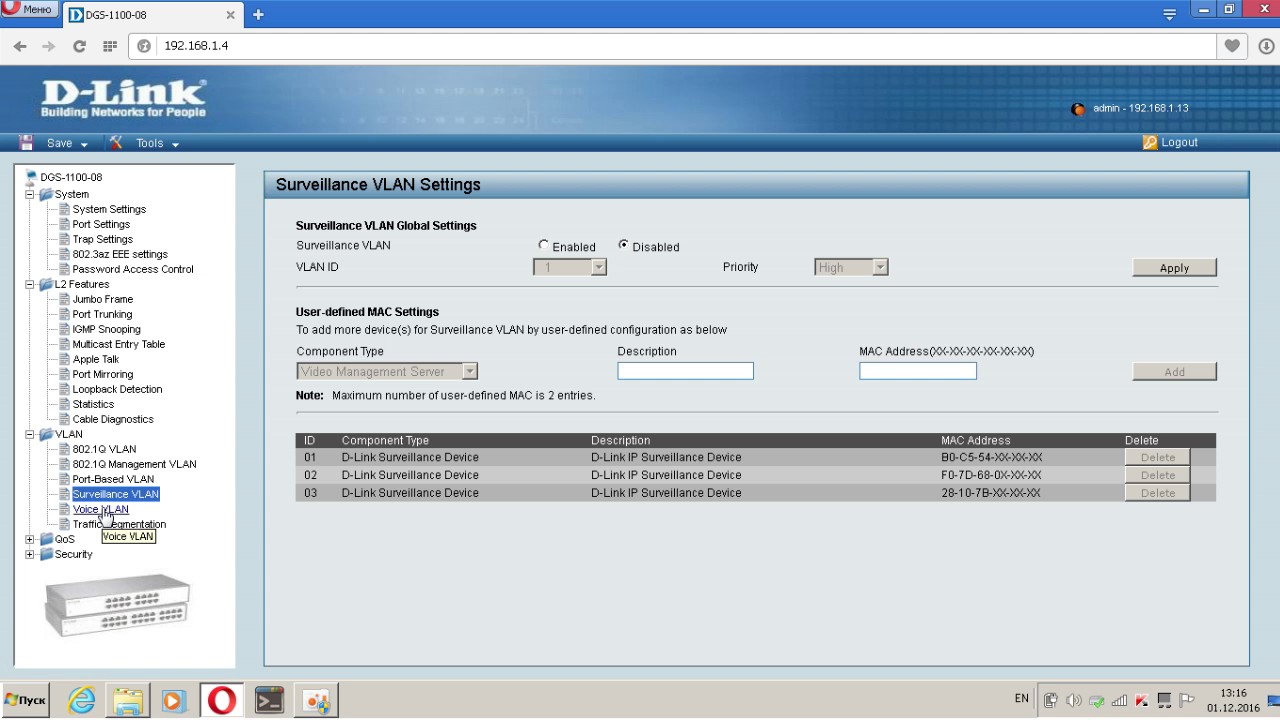
Task: Open Speed Dial grid icon
Action: click(x=110, y=46)
